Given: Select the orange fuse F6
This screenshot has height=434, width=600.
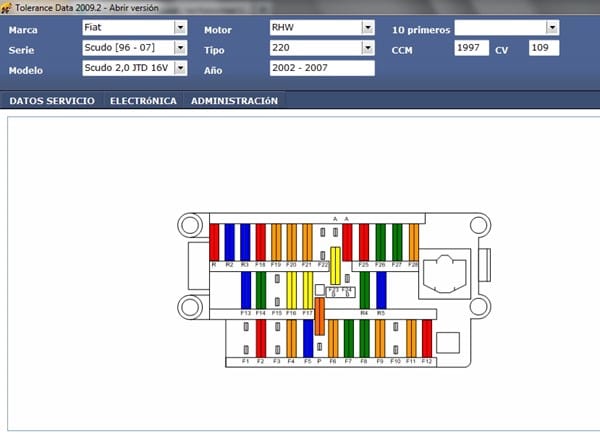Looking at the screenshot, I should (x=333, y=339).
